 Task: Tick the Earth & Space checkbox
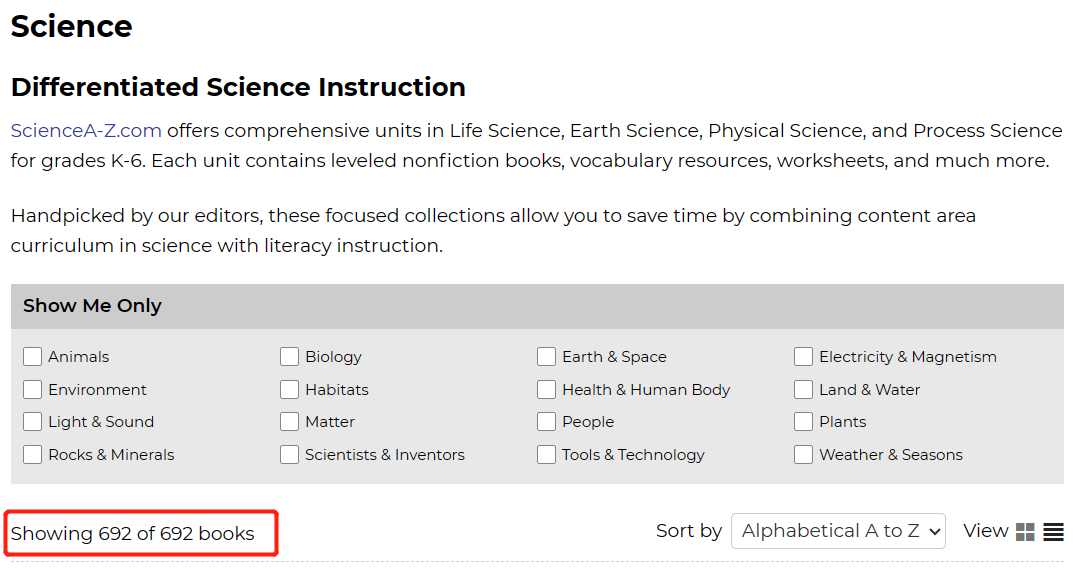tap(547, 357)
